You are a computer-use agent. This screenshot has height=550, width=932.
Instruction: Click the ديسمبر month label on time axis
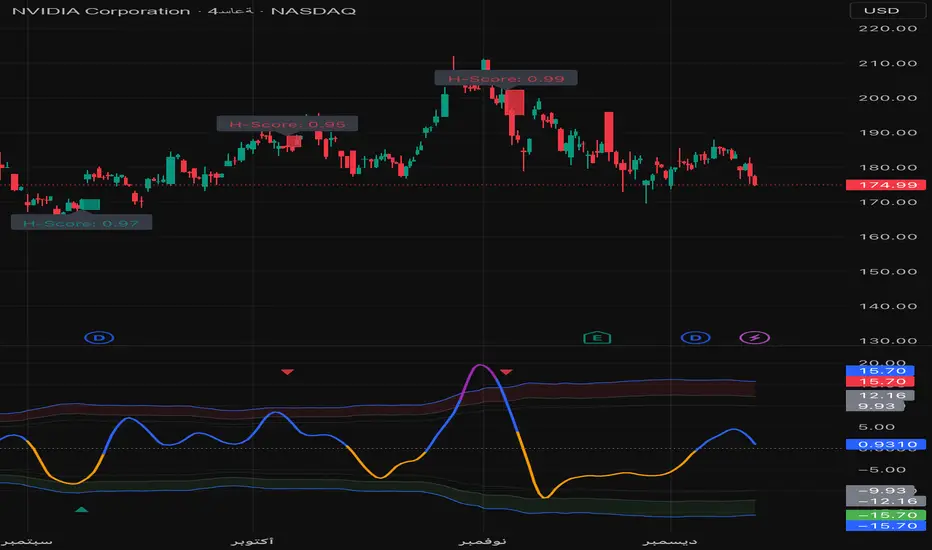pos(670,541)
